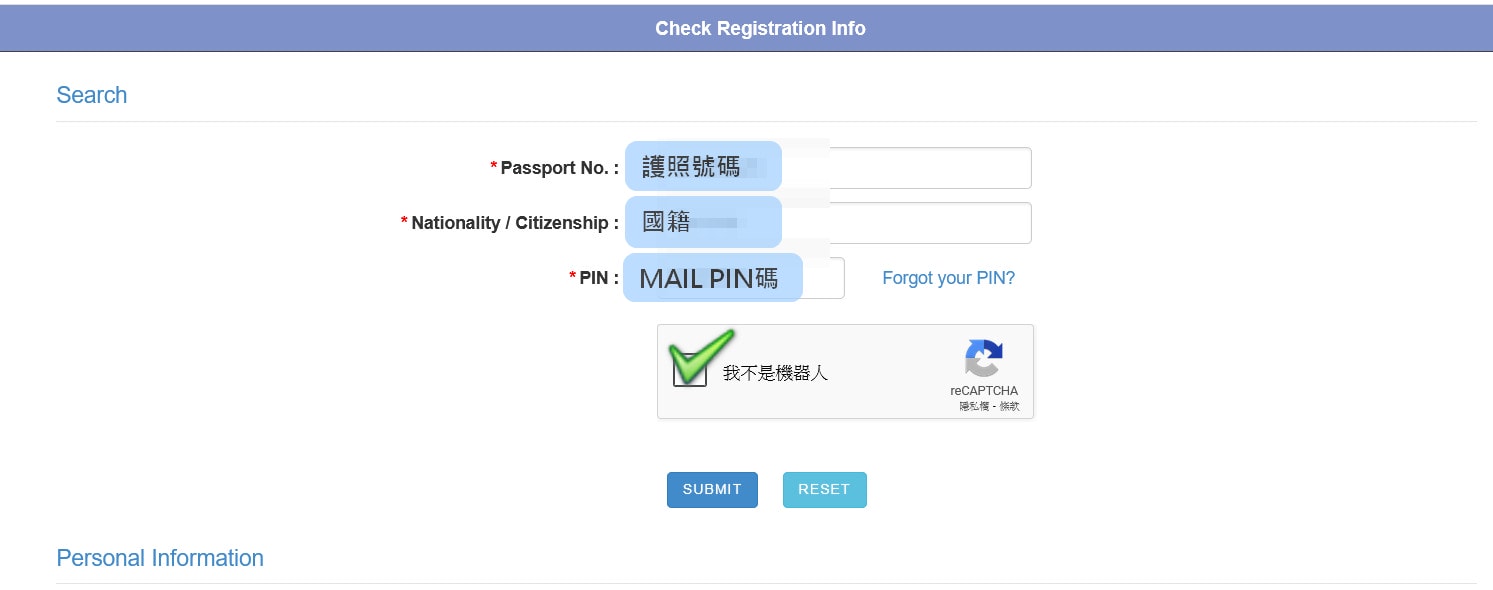This screenshot has width=1493, height=590.
Task: Submit the registration search form
Action: tap(712, 490)
